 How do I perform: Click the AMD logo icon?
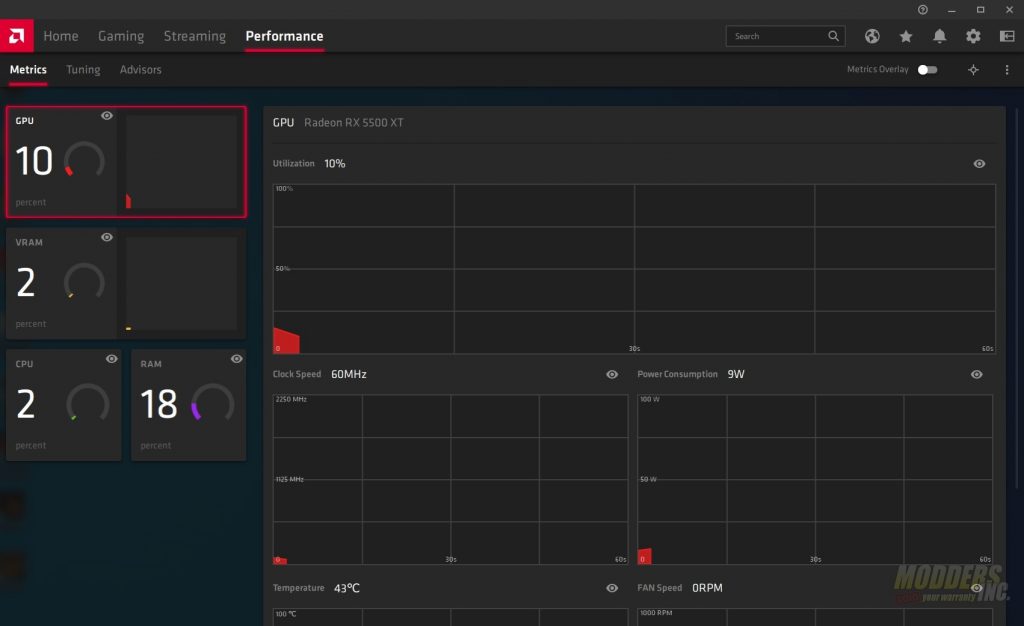[17, 36]
